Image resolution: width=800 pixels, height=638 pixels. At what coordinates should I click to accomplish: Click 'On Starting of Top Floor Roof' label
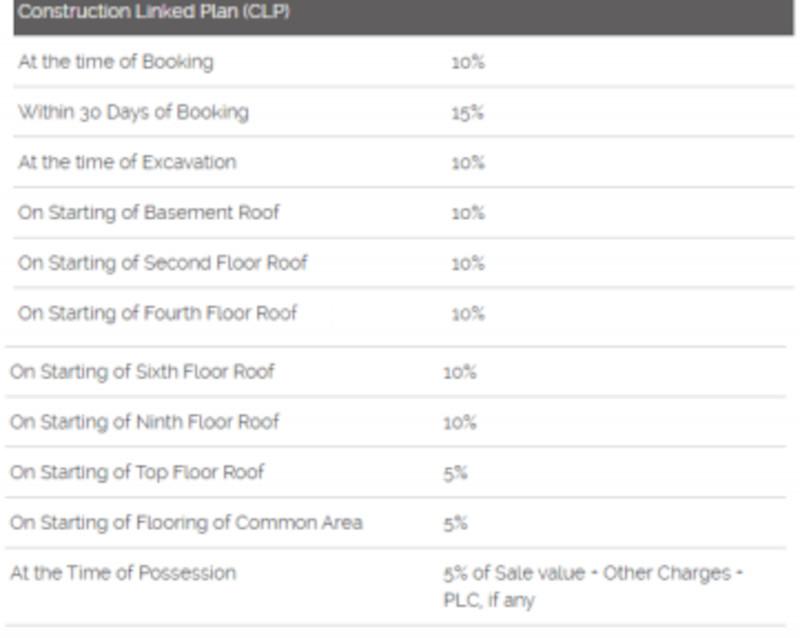pyautogui.click(x=137, y=472)
